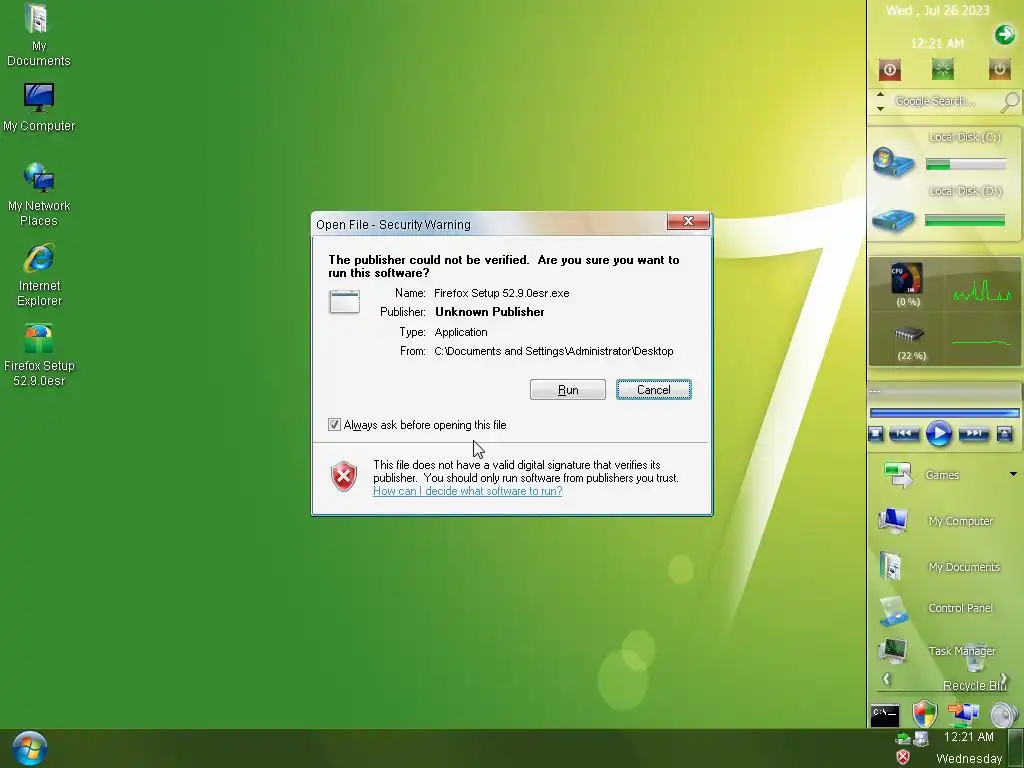Click the file name 'Firefox Setup 52.9.0esr.exe'

[x=502, y=293]
